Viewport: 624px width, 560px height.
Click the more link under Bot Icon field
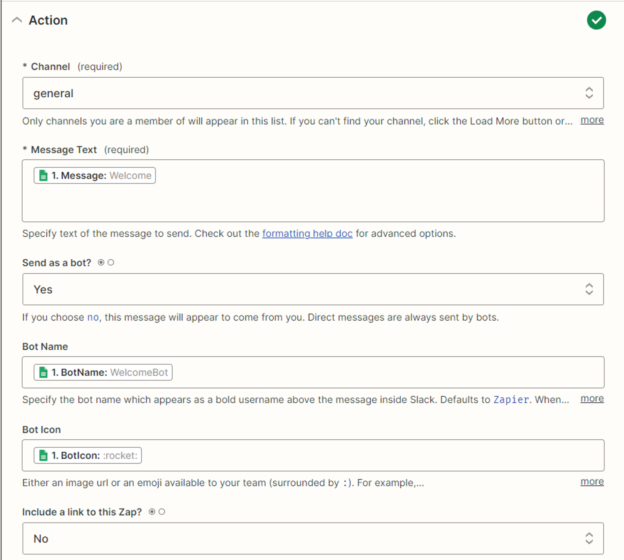point(592,481)
